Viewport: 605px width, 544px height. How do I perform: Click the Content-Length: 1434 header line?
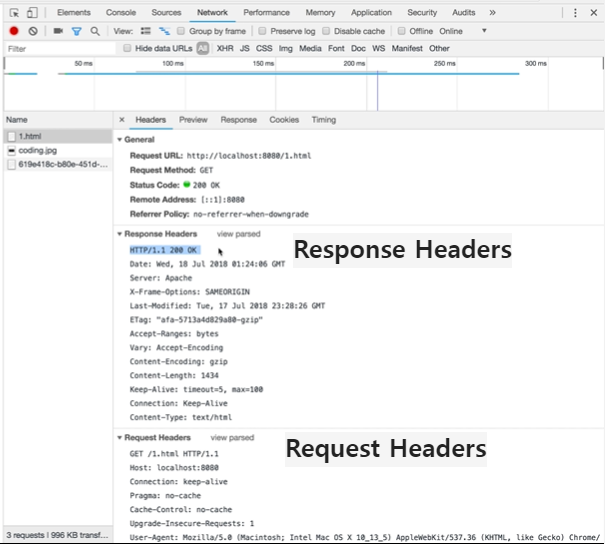click(x=174, y=375)
